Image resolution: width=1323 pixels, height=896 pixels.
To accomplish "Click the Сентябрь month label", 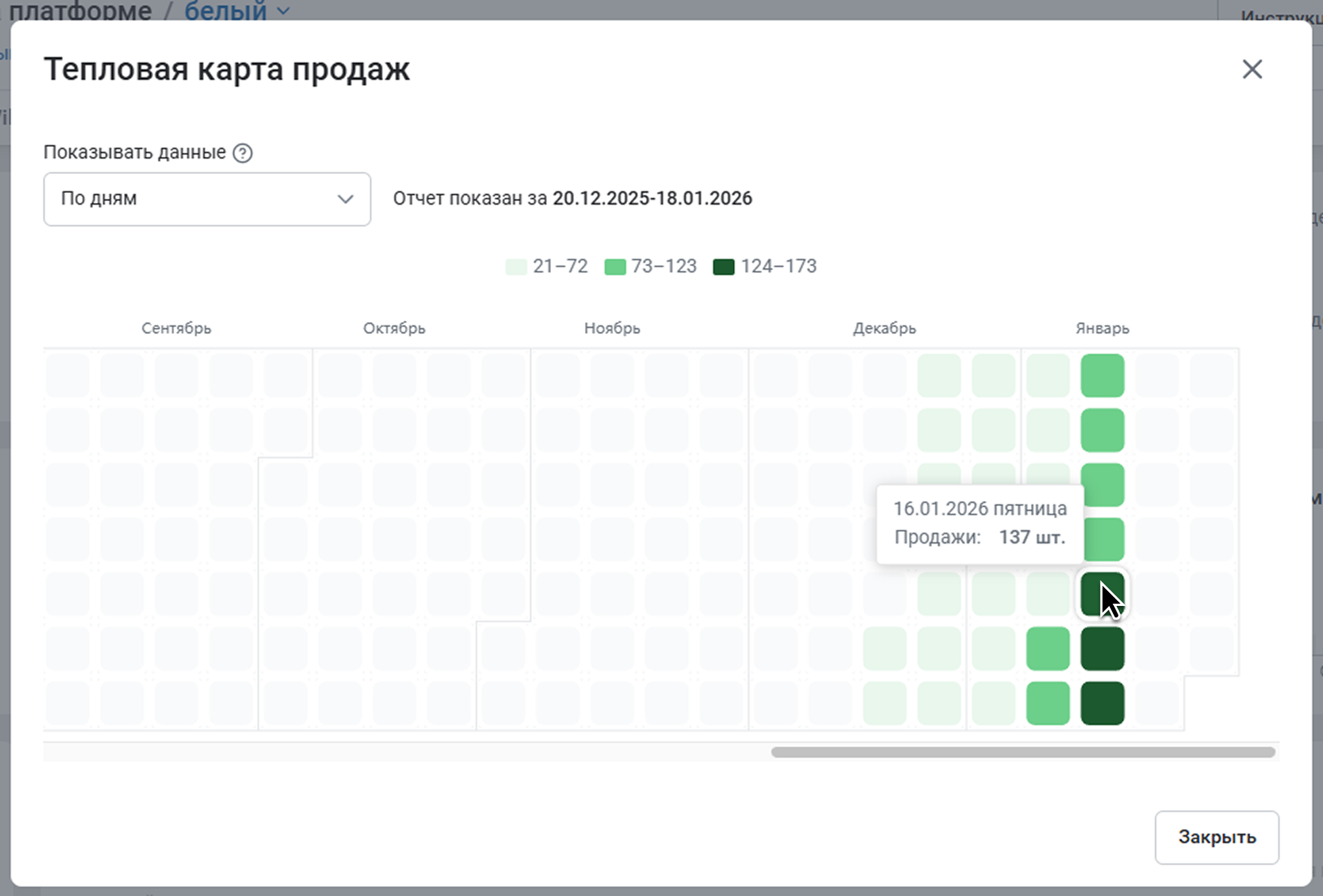I will 176,329.
